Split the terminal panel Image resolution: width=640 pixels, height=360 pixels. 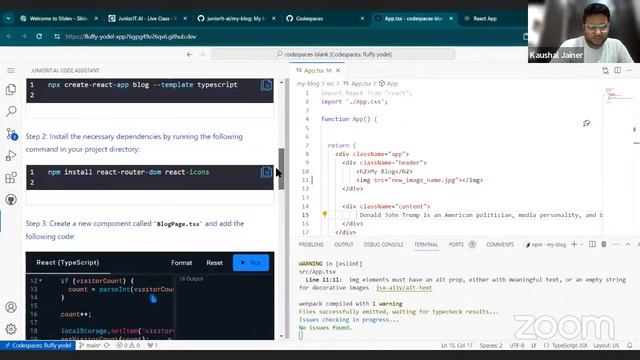tap(592, 244)
